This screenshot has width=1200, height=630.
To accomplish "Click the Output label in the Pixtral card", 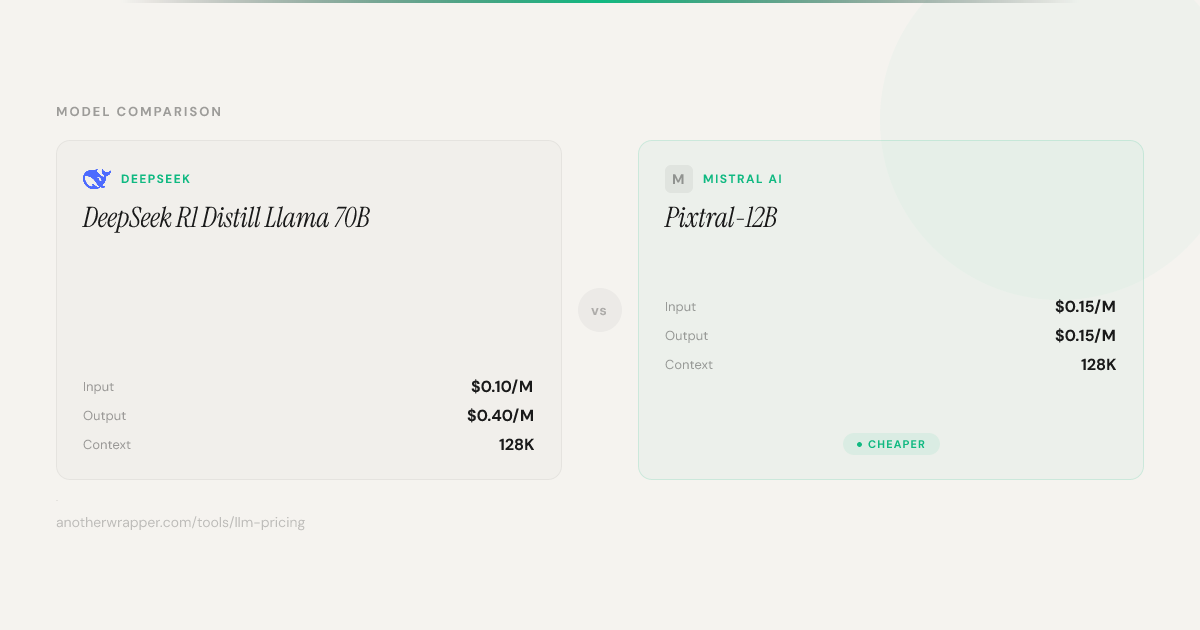I will coord(686,336).
